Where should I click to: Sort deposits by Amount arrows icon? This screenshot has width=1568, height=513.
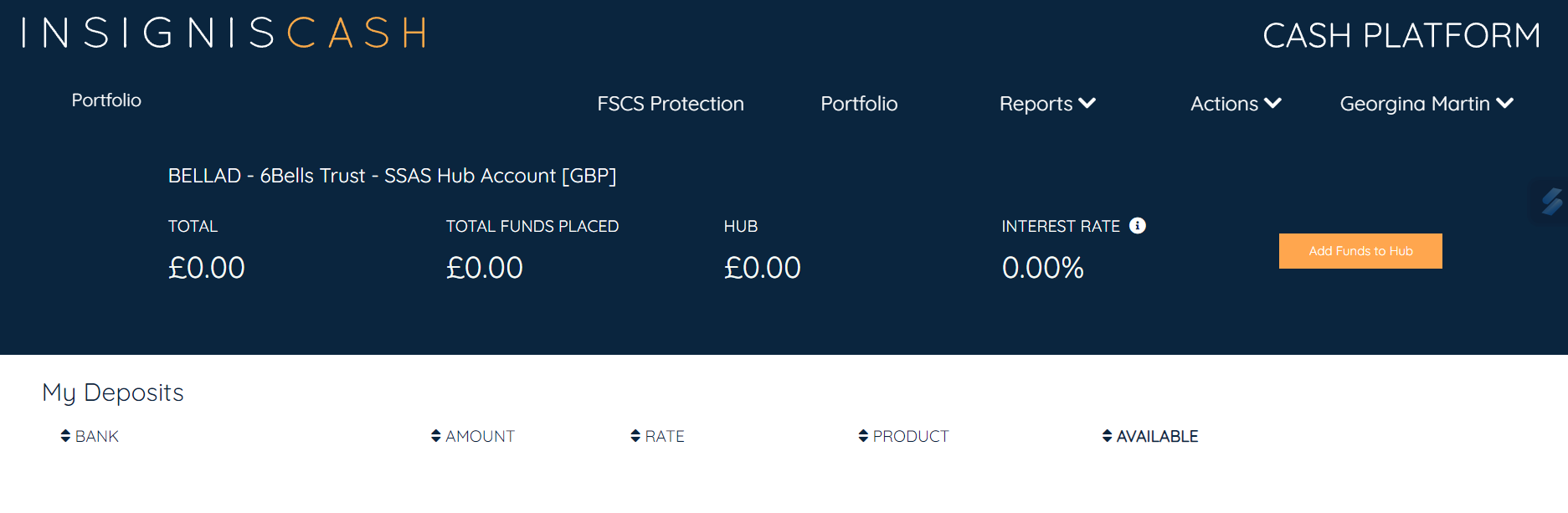[436, 436]
